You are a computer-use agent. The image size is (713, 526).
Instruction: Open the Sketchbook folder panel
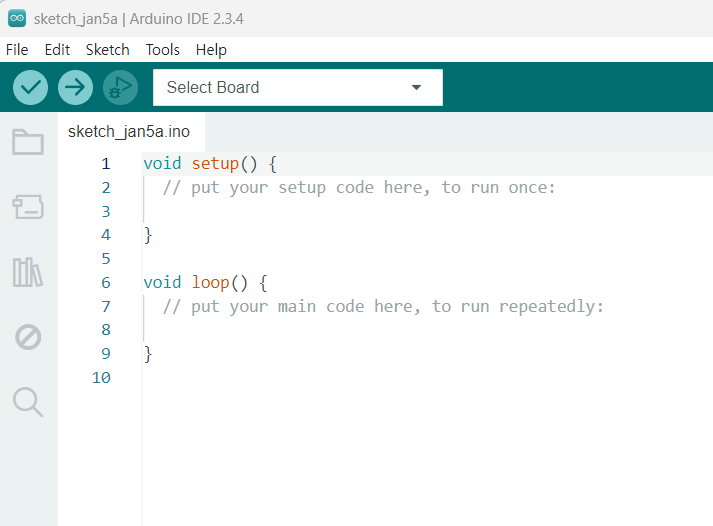click(28, 142)
